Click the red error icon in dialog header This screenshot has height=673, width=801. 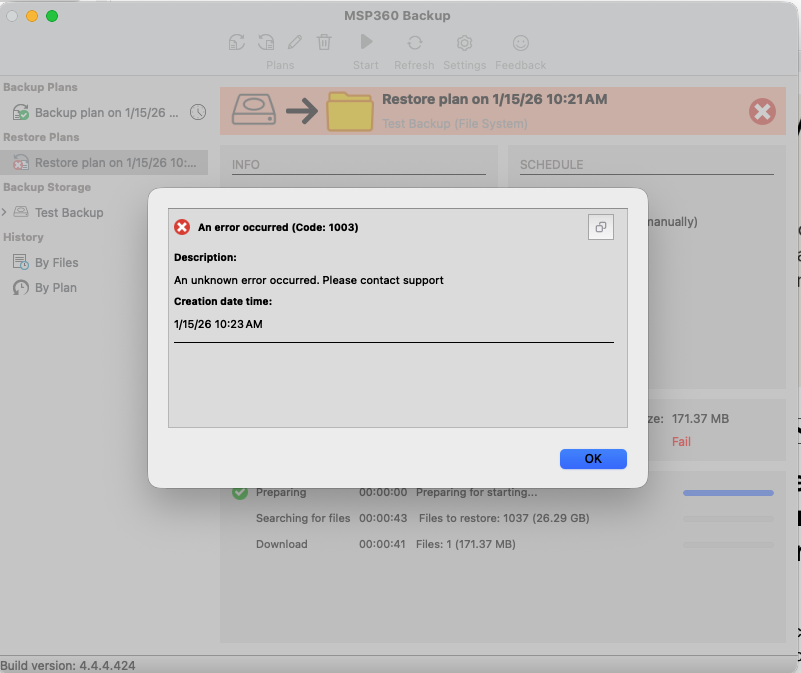pos(181,226)
